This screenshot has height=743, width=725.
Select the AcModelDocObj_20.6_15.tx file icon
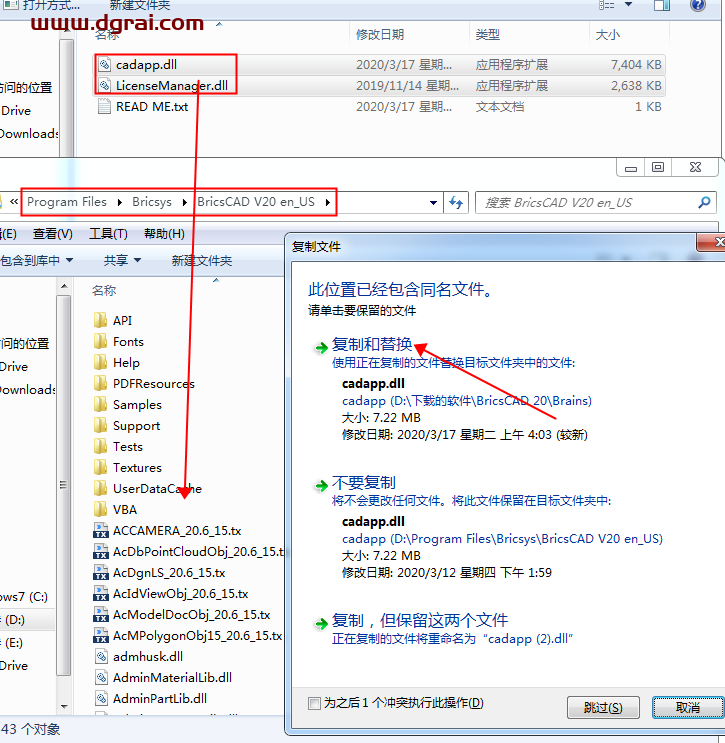pos(100,614)
